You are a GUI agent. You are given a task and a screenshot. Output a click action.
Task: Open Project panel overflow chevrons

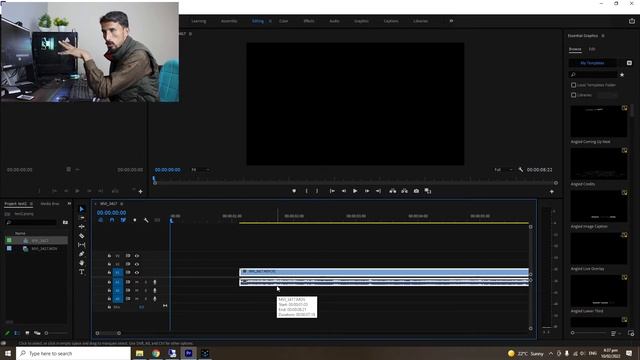pos(69,203)
